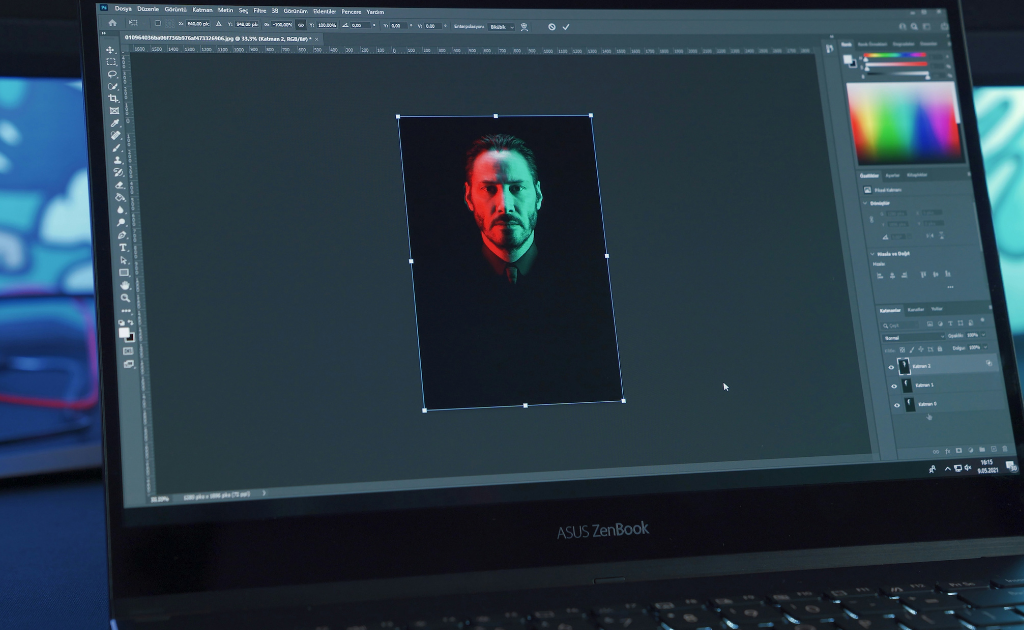Select the Pen tool

pos(122,235)
